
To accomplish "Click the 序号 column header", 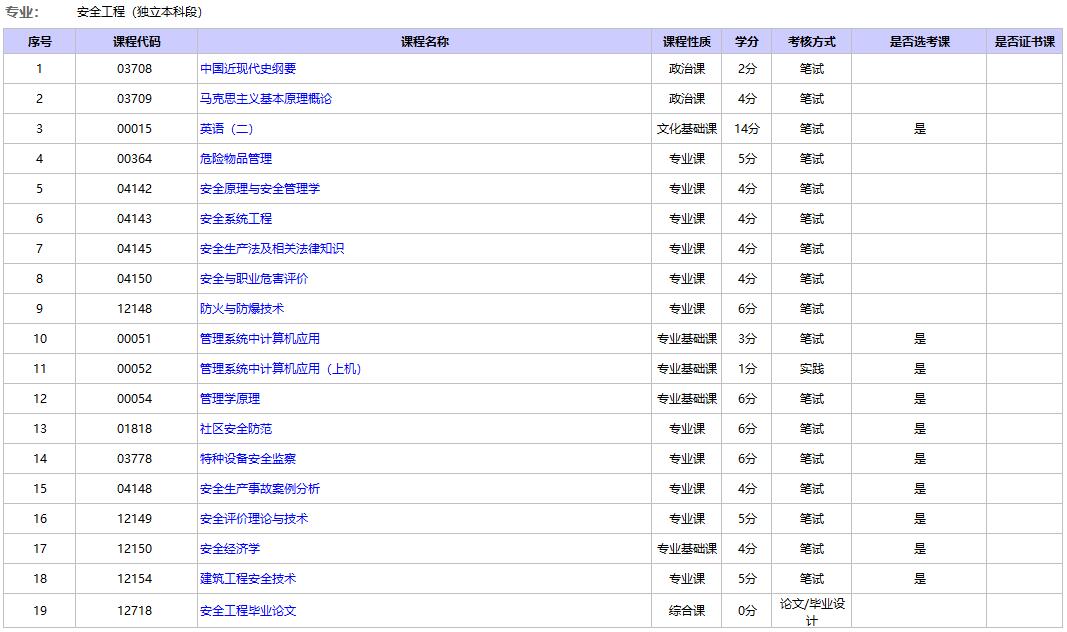I will pos(39,41).
